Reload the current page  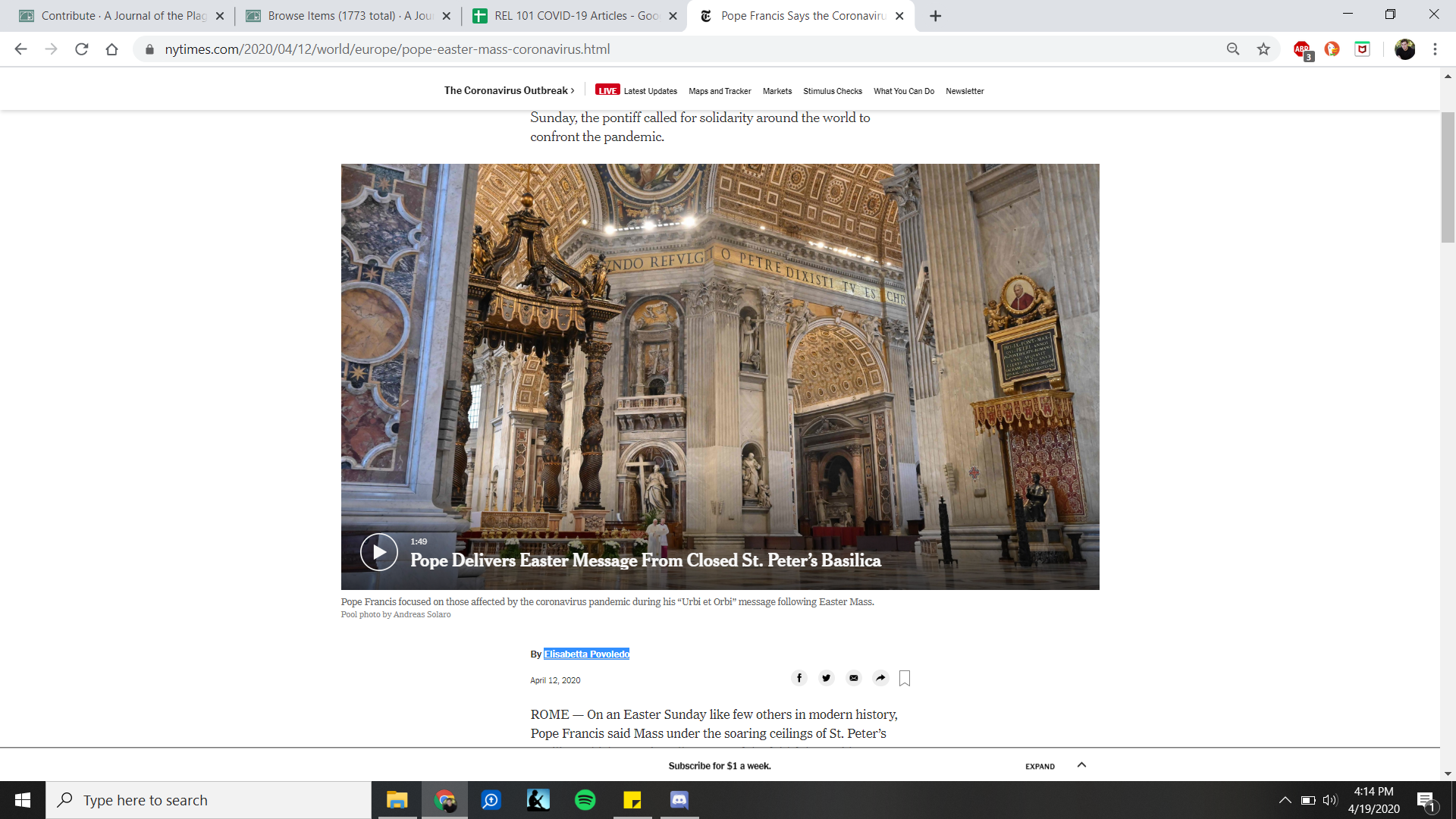tap(82, 49)
